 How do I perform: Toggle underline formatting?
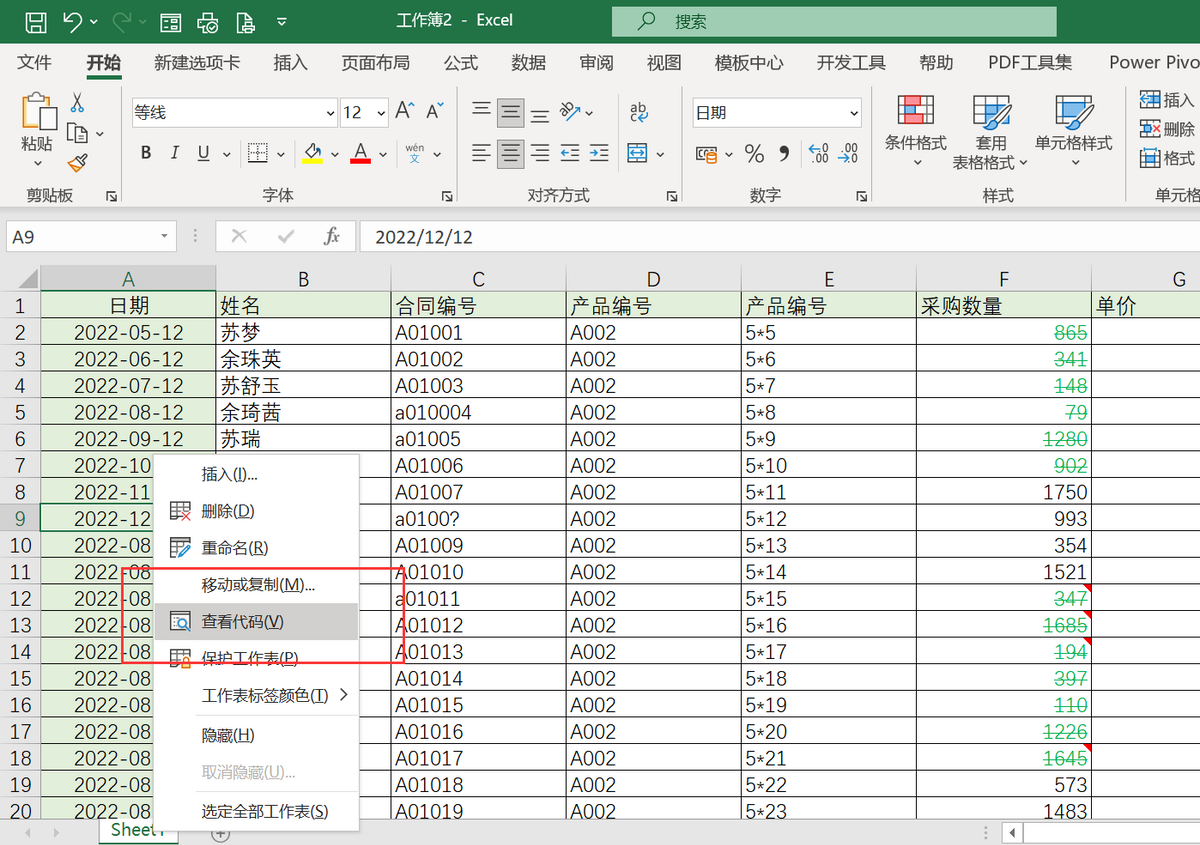point(203,153)
